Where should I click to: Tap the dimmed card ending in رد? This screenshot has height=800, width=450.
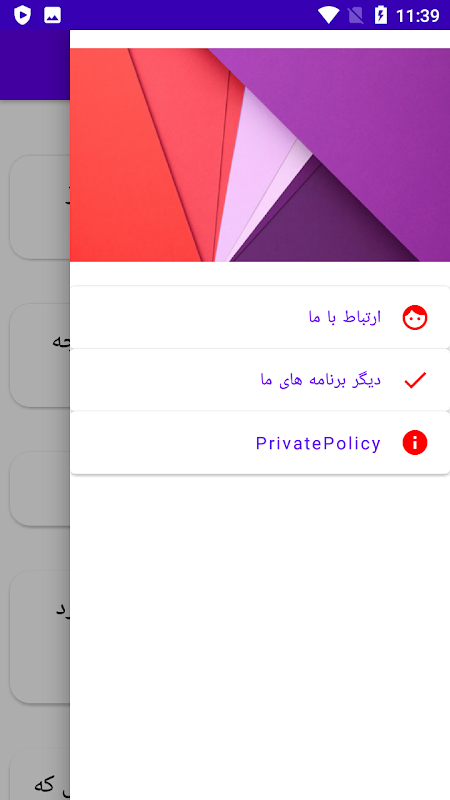40,637
